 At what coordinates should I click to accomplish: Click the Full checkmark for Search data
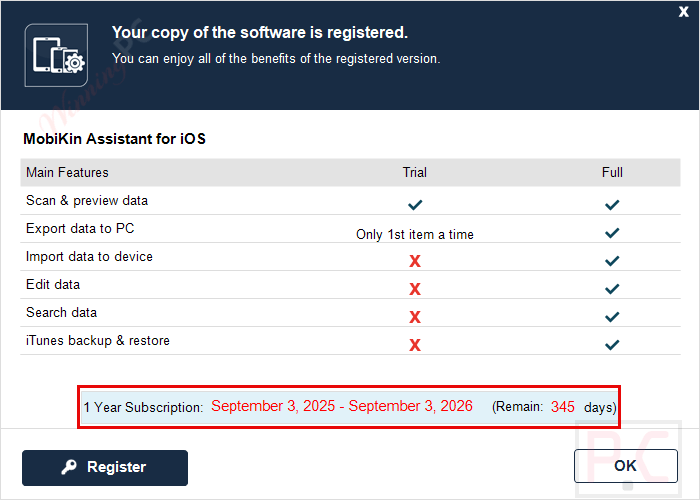[x=612, y=317]
